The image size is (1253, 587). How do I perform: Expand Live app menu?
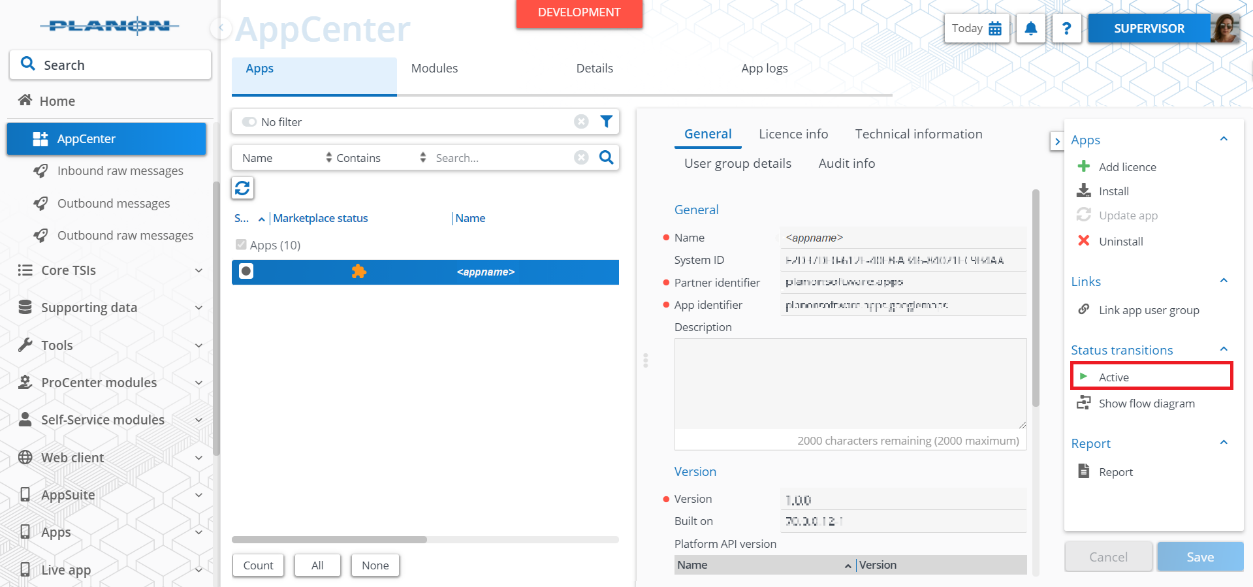tap(110, 570)
